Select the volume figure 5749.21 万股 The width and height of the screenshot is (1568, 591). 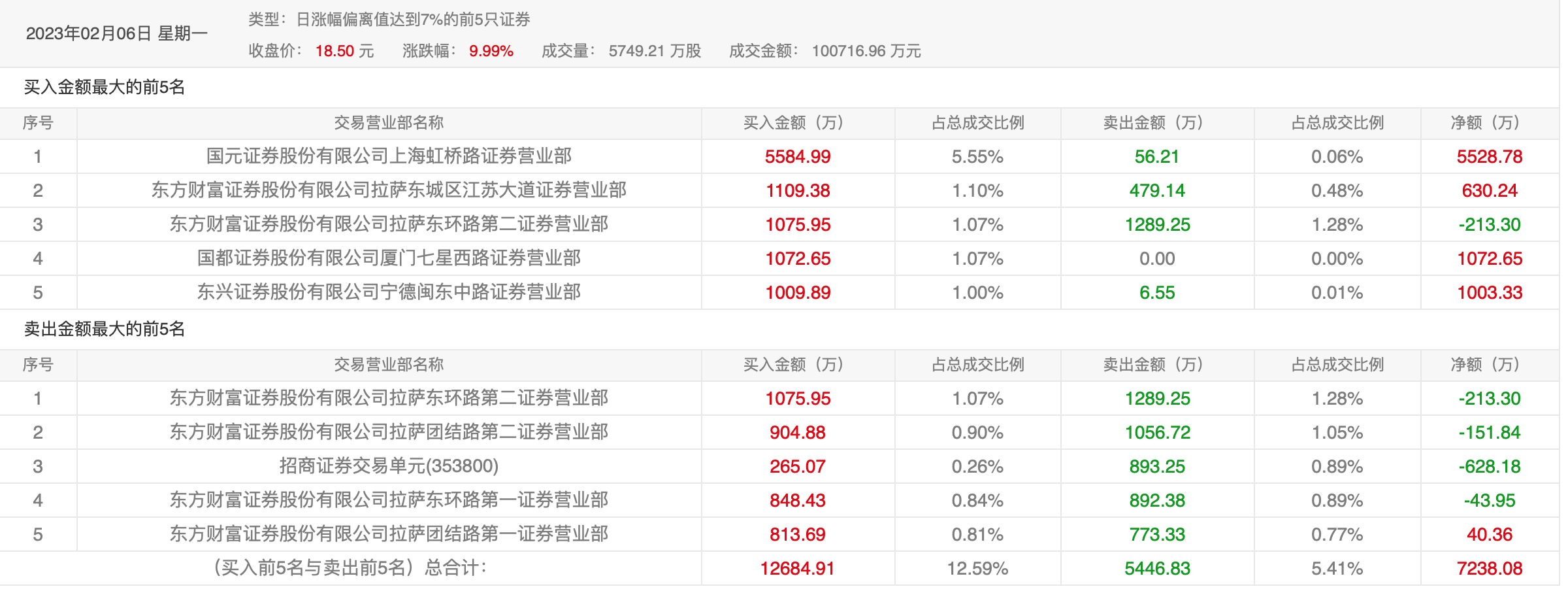point(654,51)
